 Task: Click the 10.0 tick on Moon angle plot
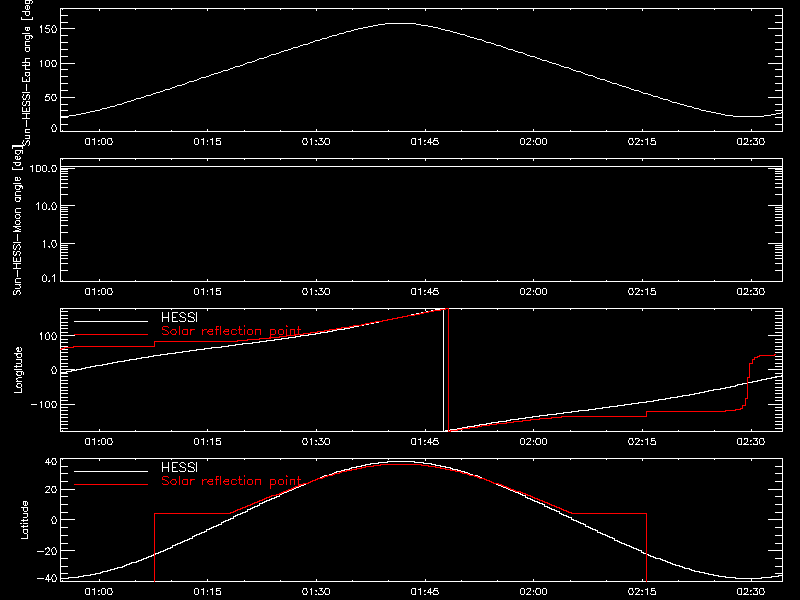(46, 206)
